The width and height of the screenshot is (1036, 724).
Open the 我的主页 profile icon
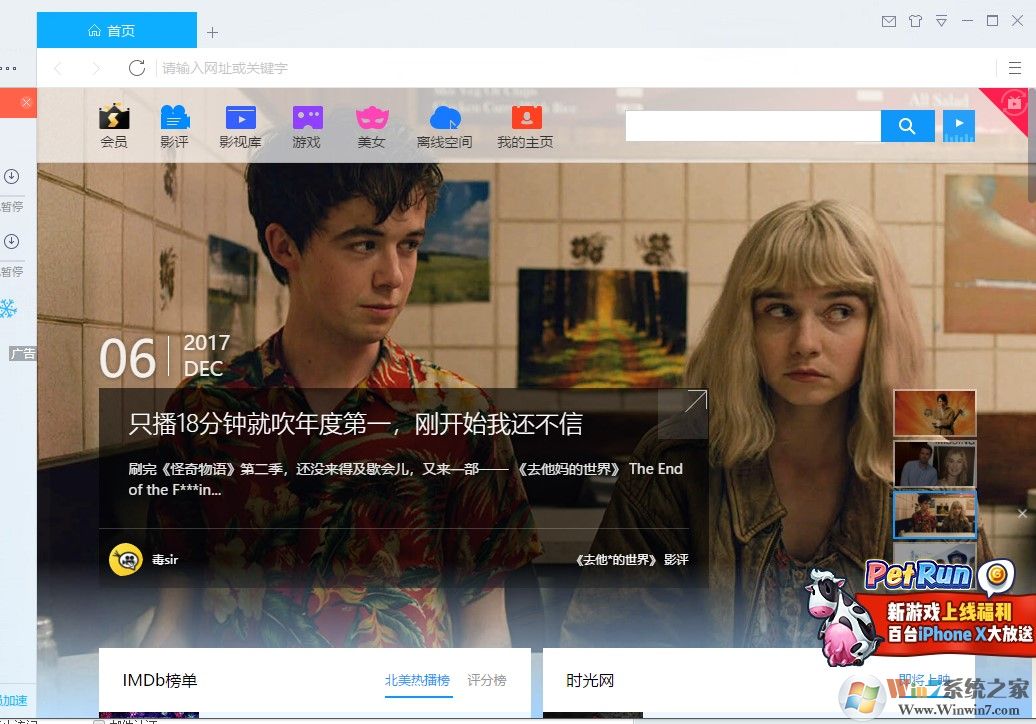coord(526,126)
